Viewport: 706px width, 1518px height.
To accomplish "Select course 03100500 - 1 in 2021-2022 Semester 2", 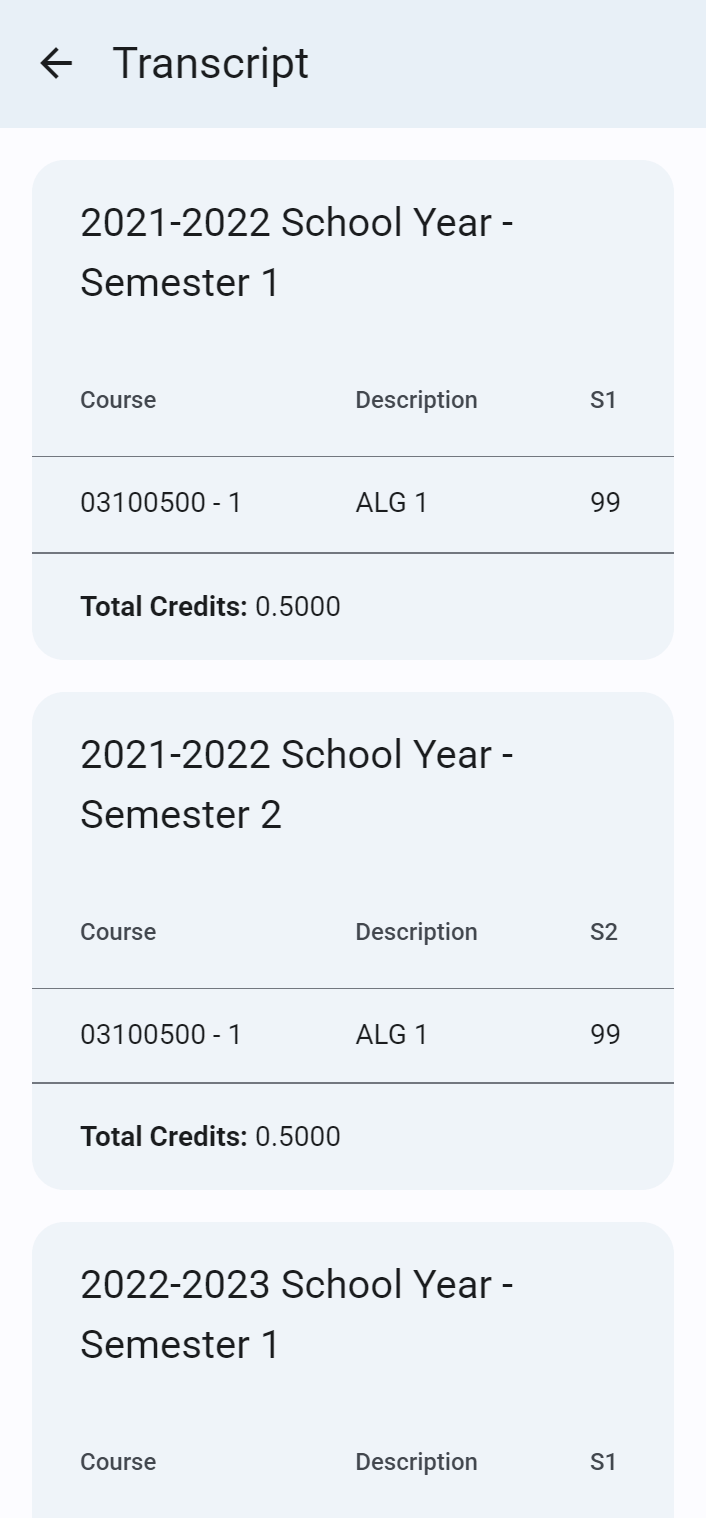I will (160, 1034).
